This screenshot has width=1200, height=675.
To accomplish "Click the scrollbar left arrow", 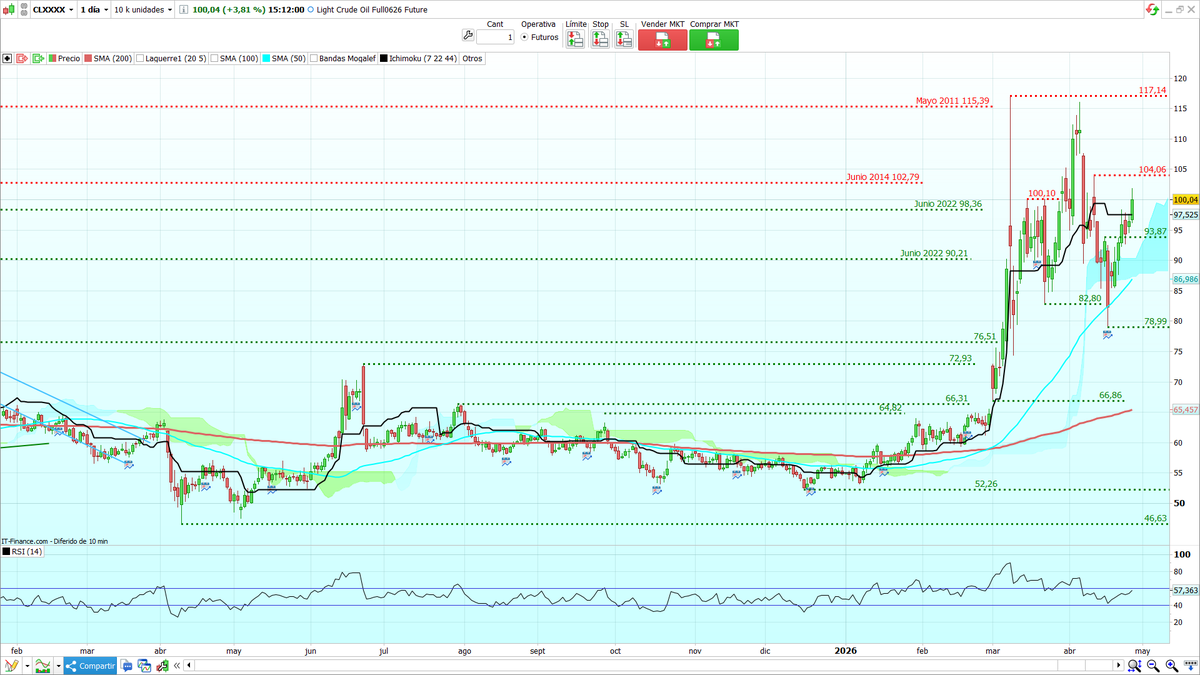I will point(189,665).
